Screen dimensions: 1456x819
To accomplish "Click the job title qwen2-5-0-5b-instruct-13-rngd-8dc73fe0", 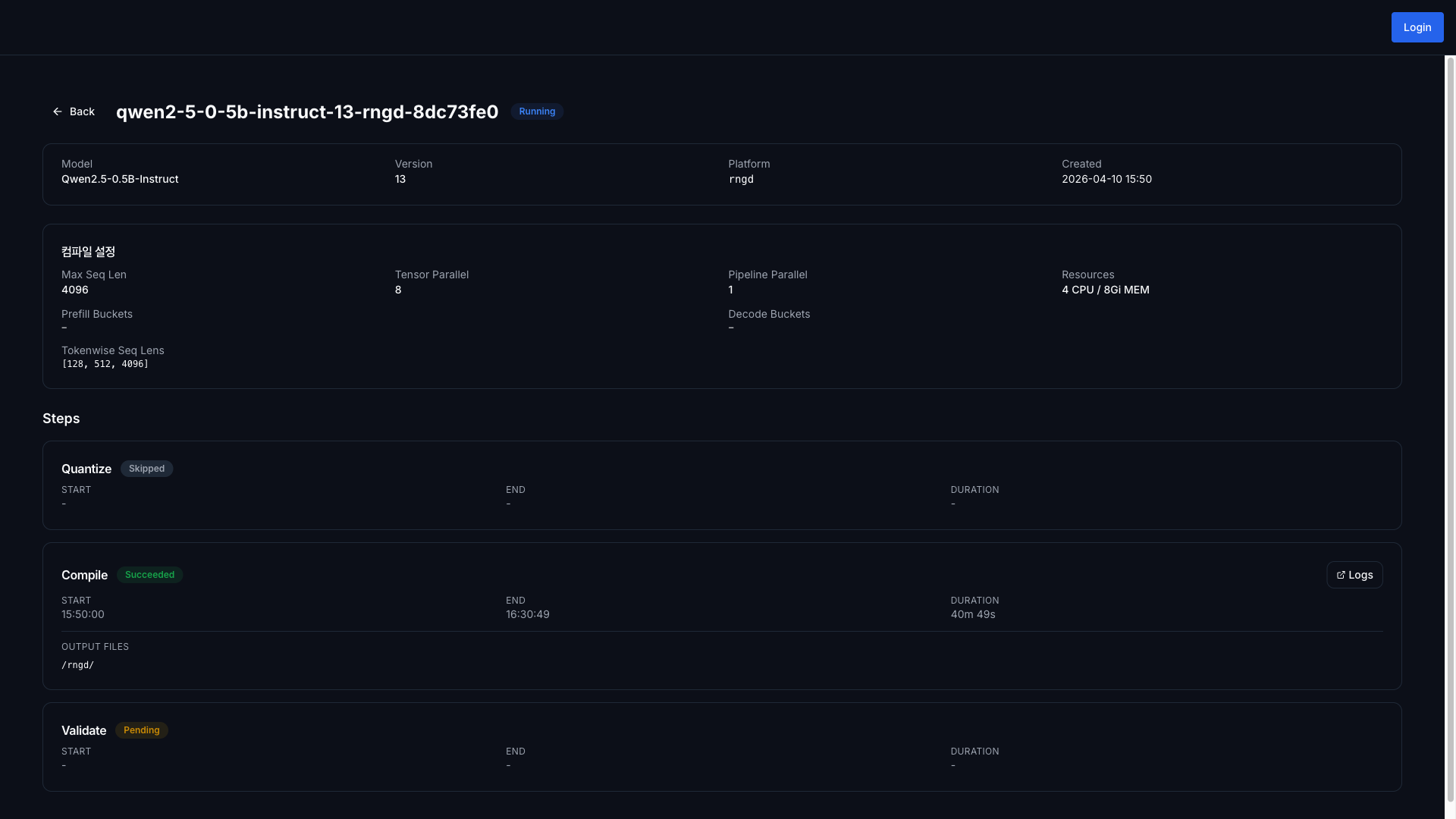I will click(x=307, y=111).
